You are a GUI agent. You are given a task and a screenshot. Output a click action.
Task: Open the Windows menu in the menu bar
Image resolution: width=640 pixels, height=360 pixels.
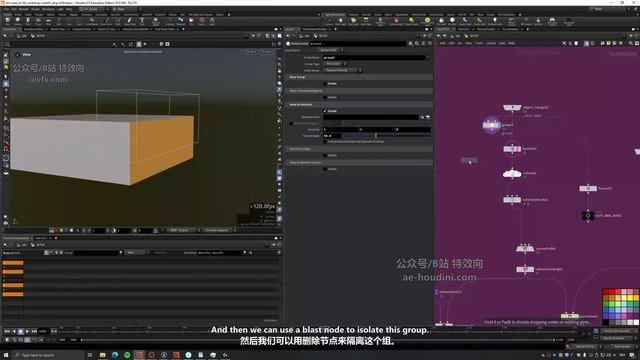48,9
